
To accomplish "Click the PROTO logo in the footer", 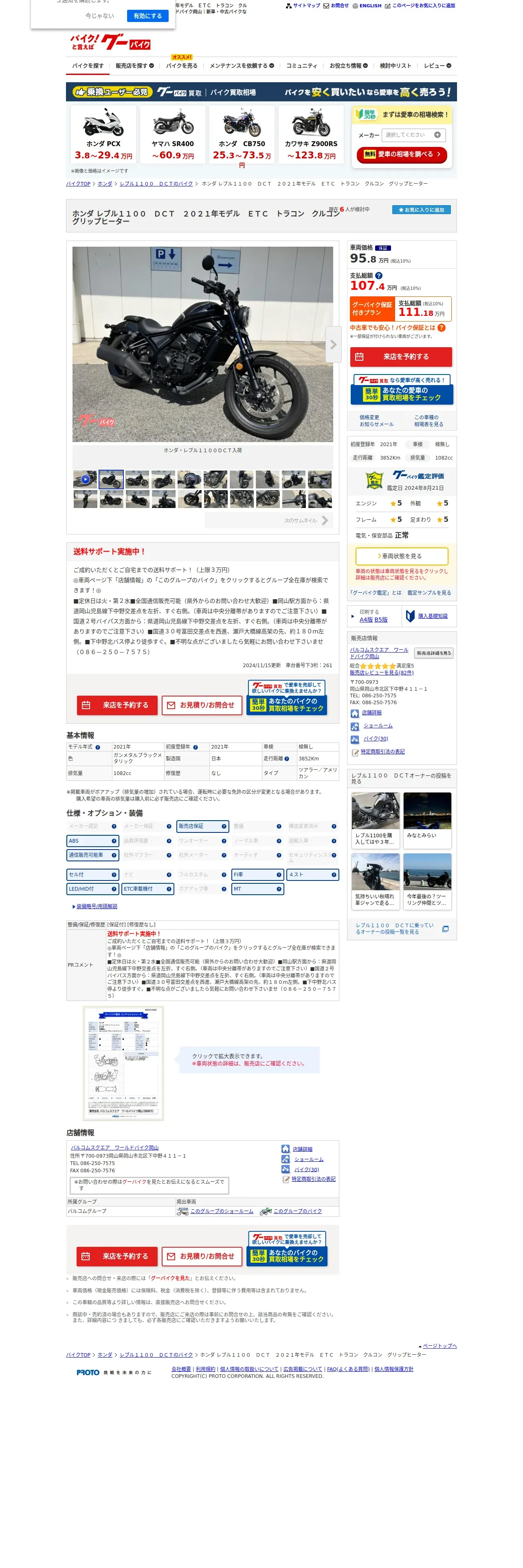I will point(88,1373).
